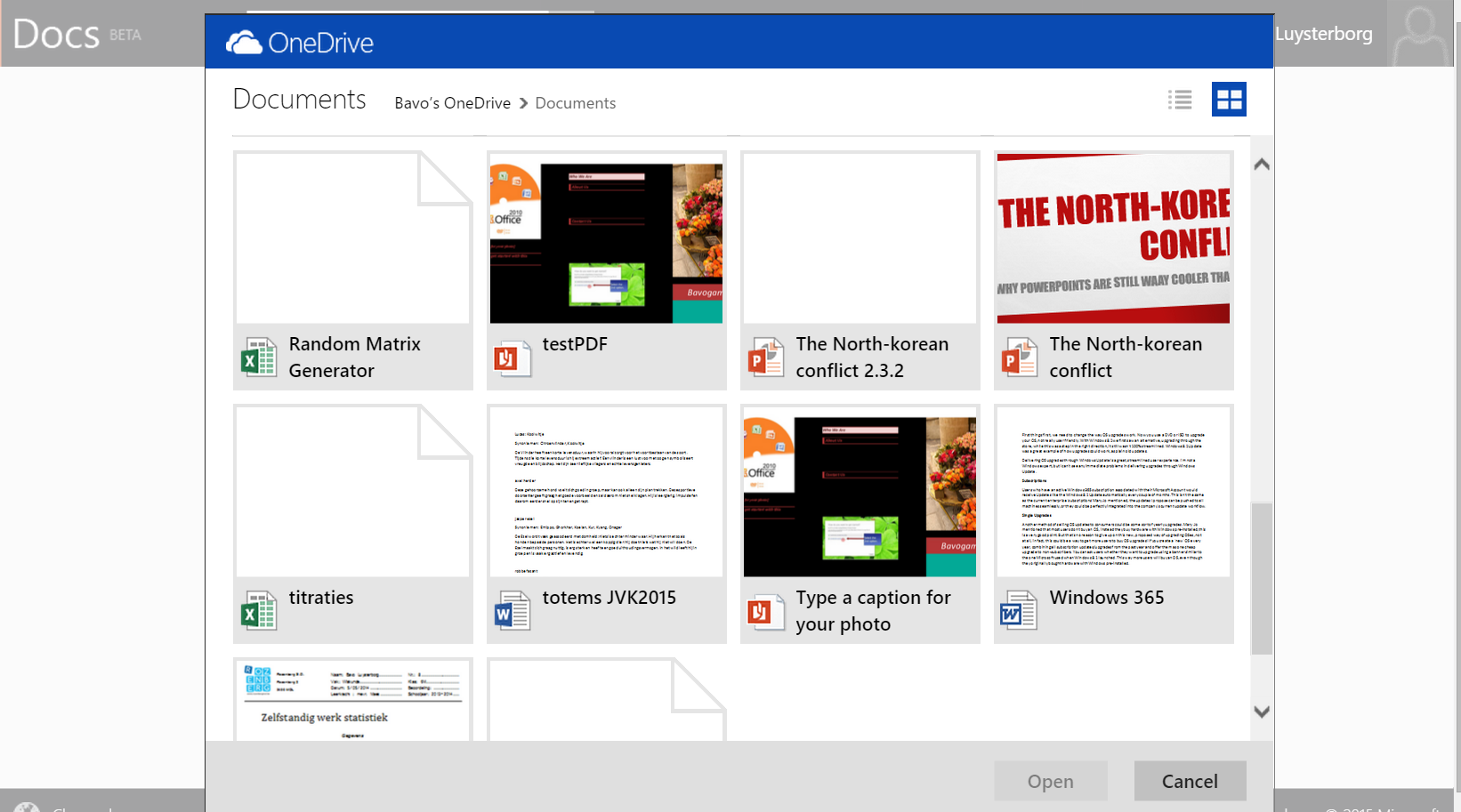The image size is (1461, 812).
Task: Select the North-korean conflict 2.3.2 thumbnail
Action: [860, 238]
